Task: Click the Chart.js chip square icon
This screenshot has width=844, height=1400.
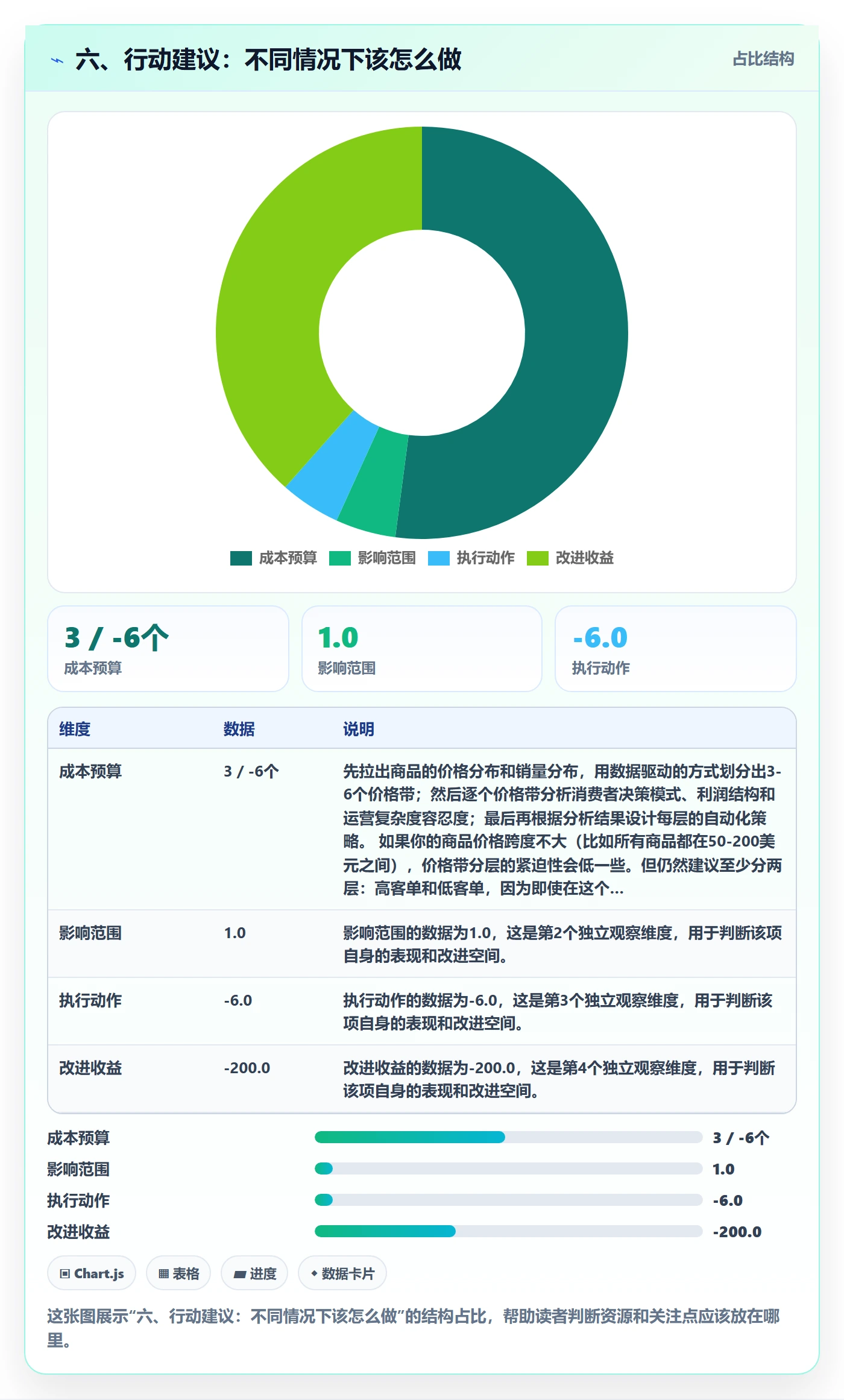Action: click(65, 1273)
